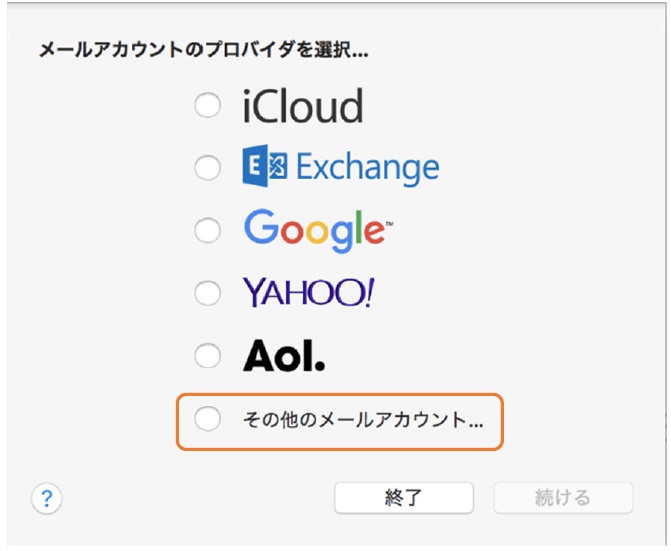
Task: Click the purple YAHOO! logo
Action: (x=309, y=293)
